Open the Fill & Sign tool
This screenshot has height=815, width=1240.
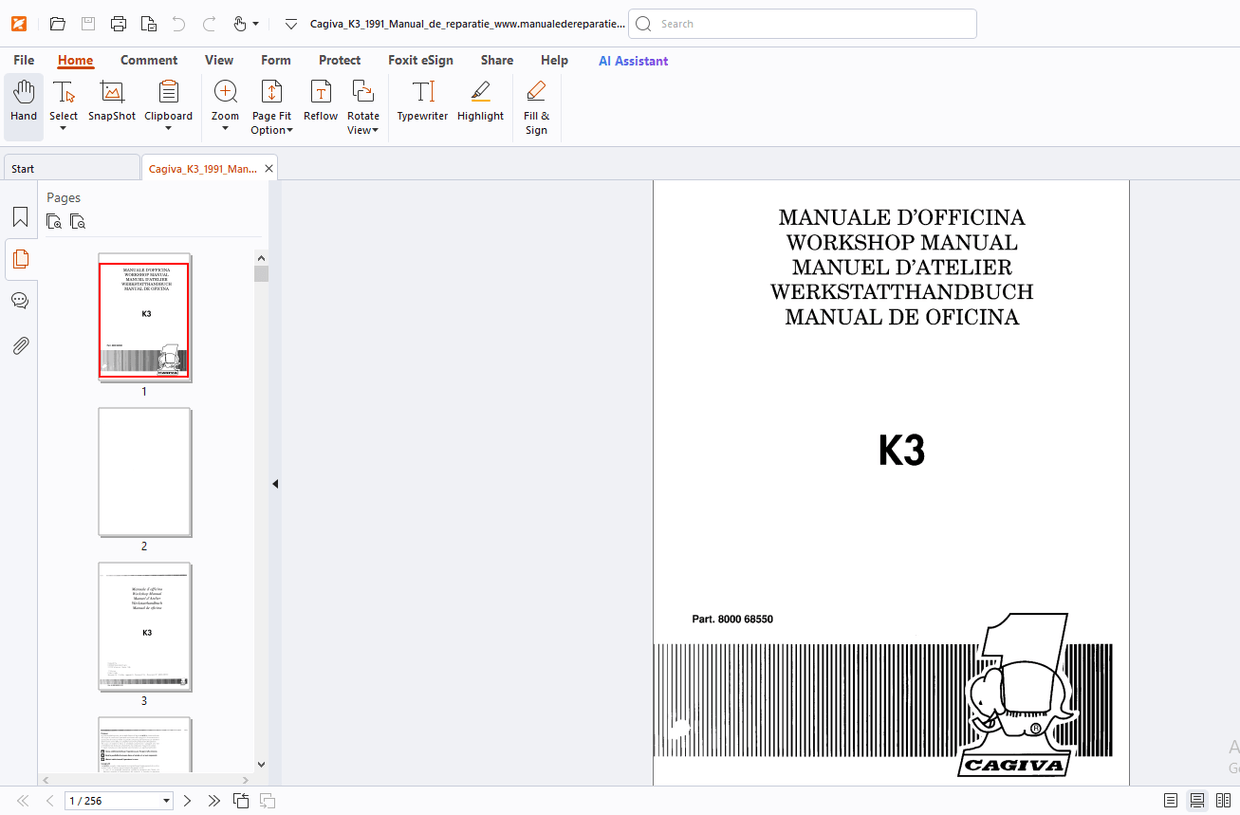click(536, 105)
